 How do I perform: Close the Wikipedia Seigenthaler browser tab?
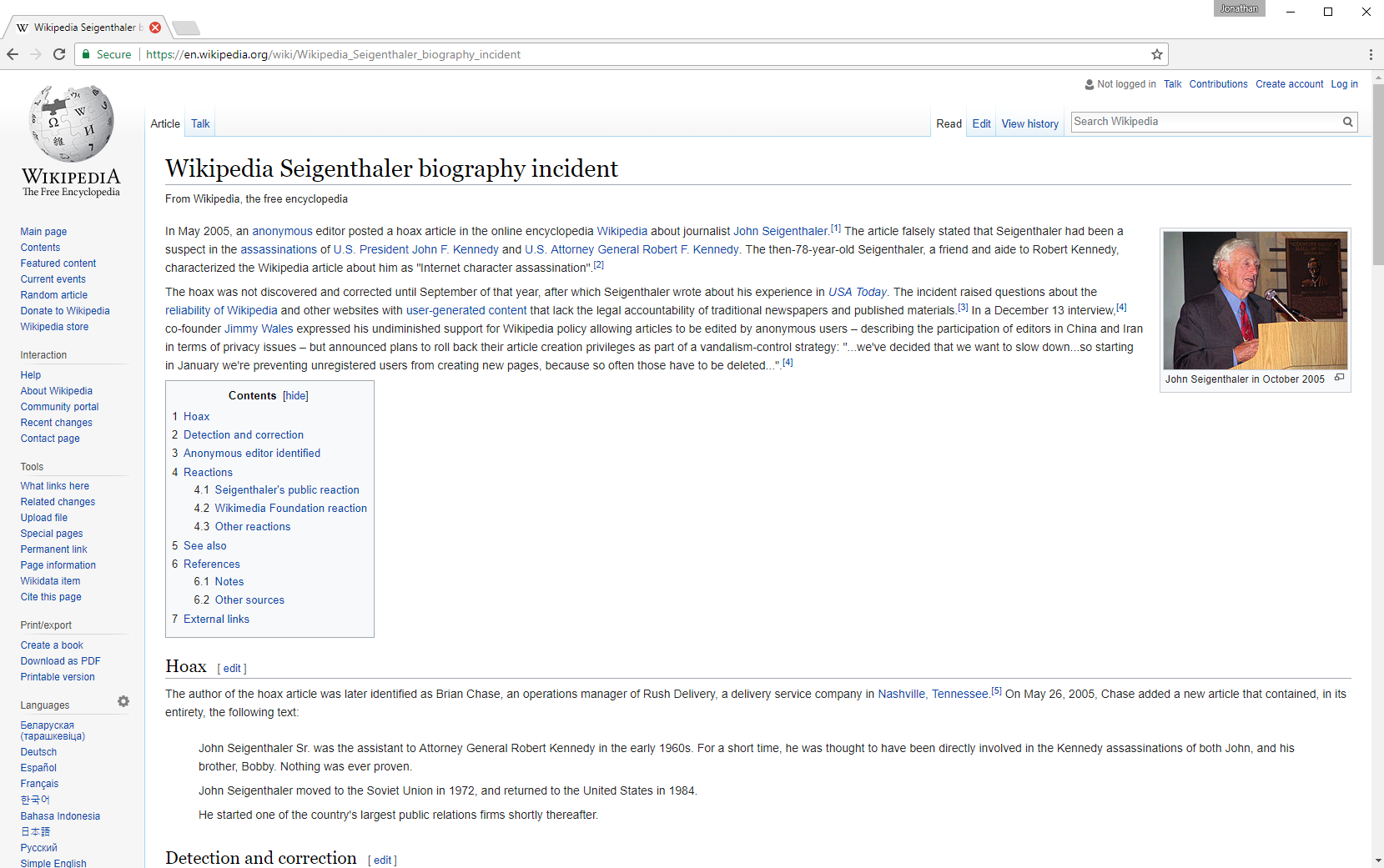155,28
